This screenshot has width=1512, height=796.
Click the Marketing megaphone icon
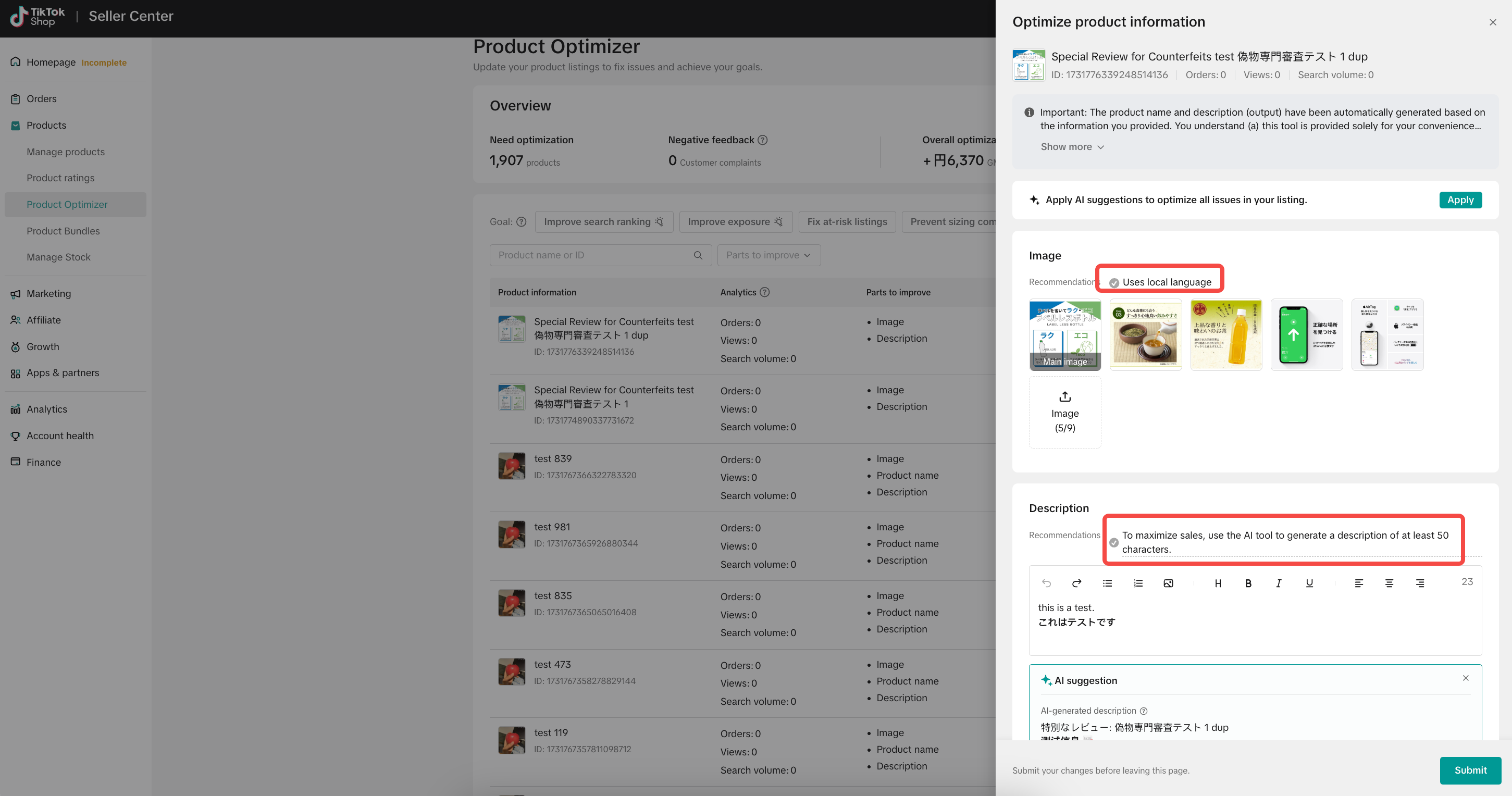click(15, 293)
